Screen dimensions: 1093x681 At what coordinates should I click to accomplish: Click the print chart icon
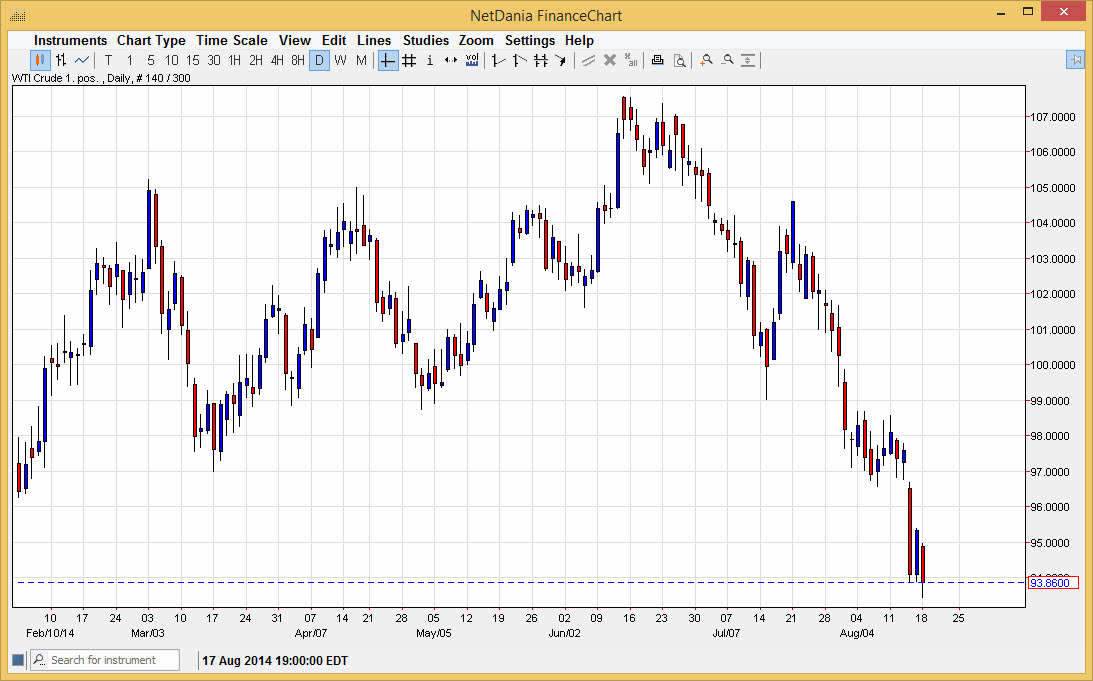[x=657, y=60]
